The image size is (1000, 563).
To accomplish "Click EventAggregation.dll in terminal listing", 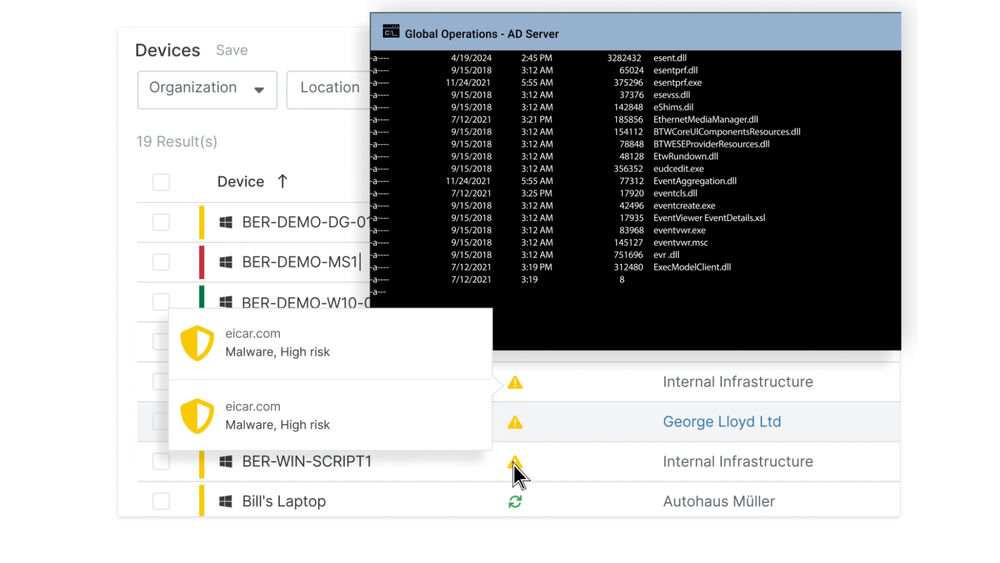I will 695,181.
